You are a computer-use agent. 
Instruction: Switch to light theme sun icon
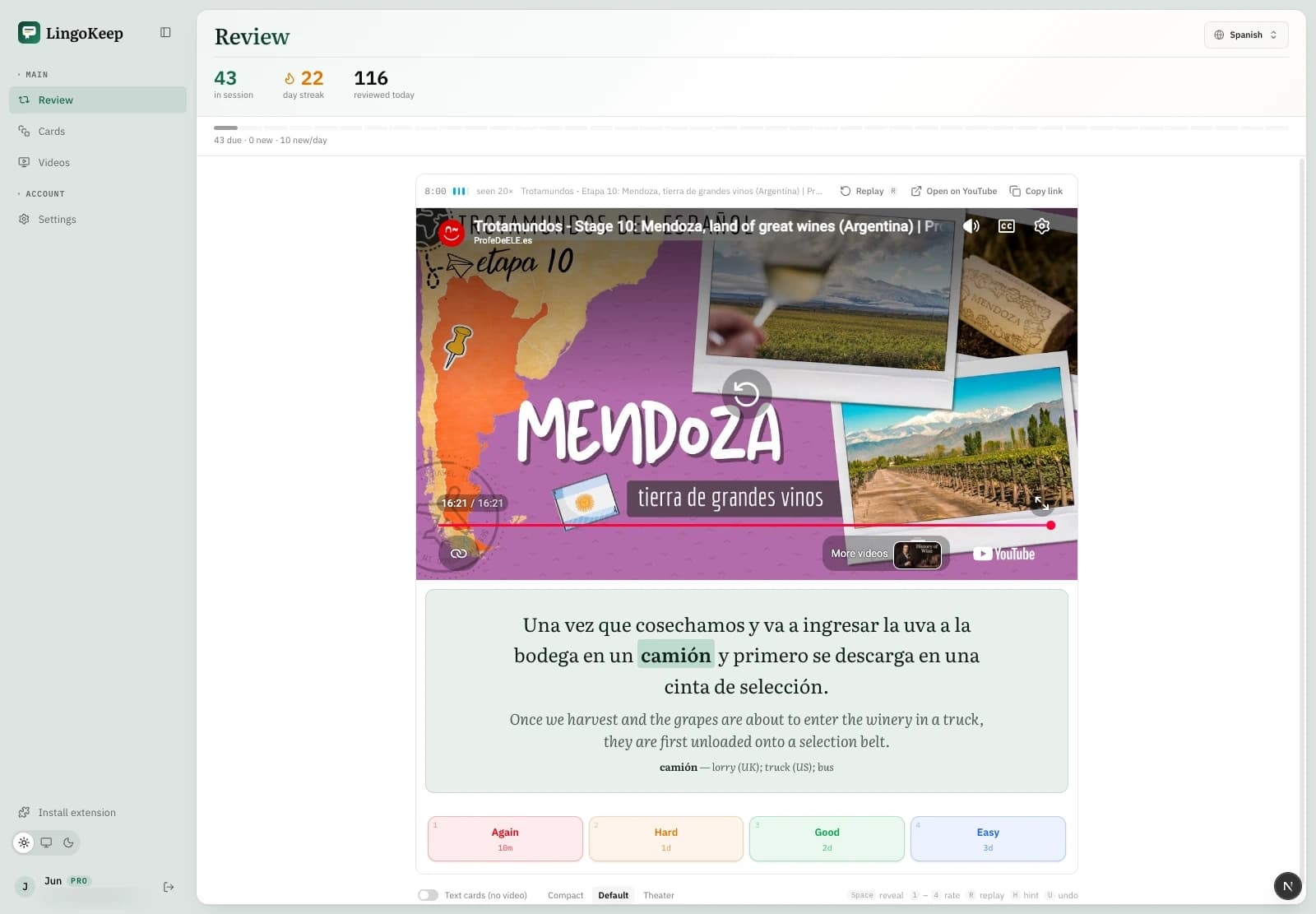click(24, 842)
